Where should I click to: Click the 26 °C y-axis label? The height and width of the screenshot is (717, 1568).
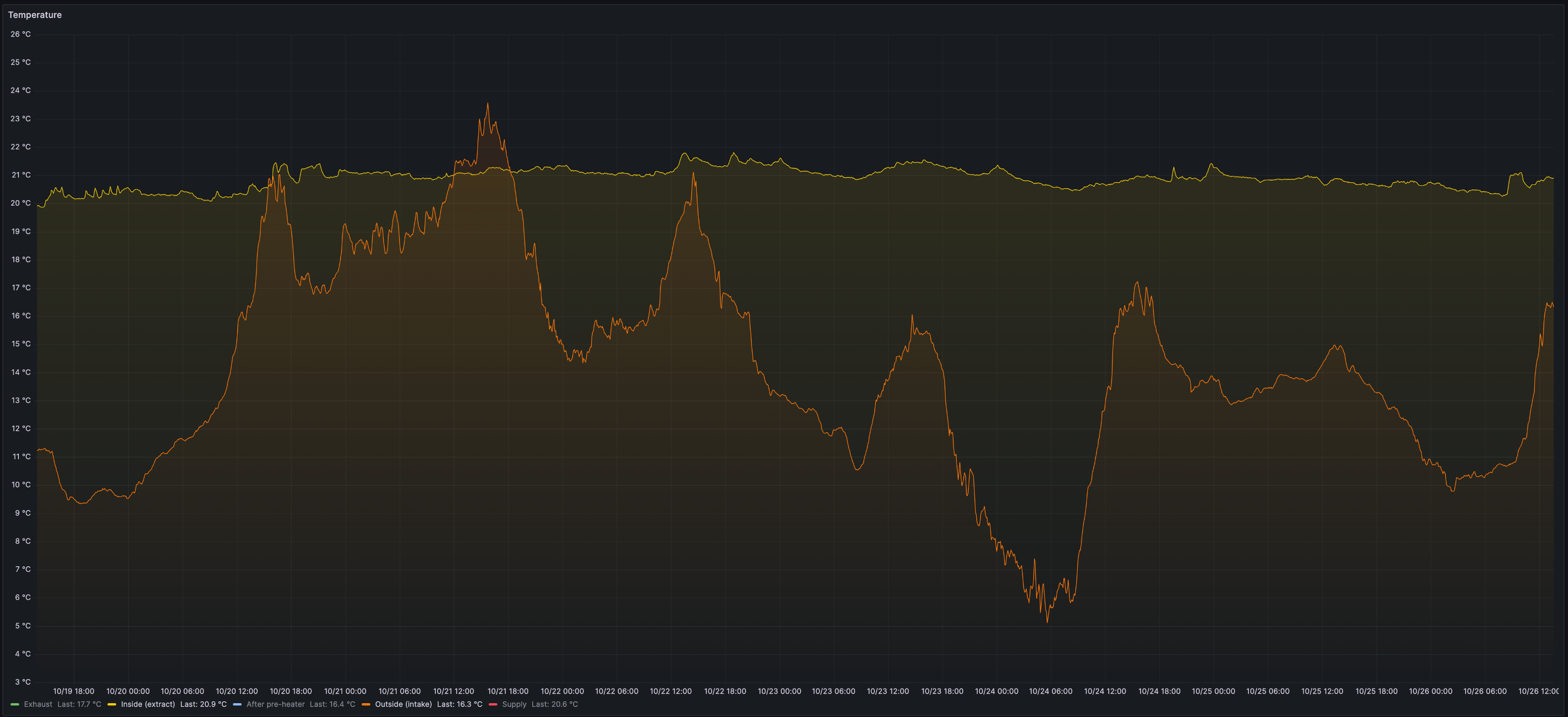click(x=21, y=34)
